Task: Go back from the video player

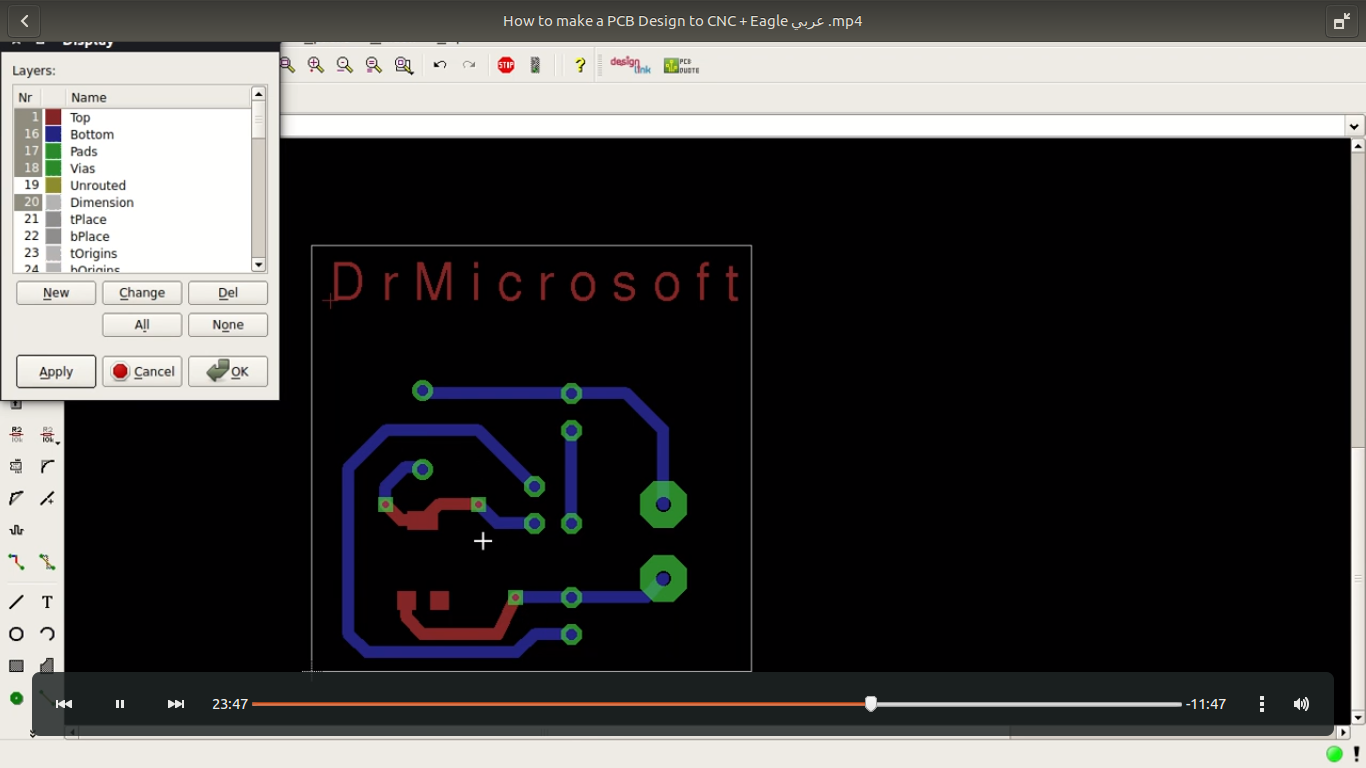Action: (24, 20)
